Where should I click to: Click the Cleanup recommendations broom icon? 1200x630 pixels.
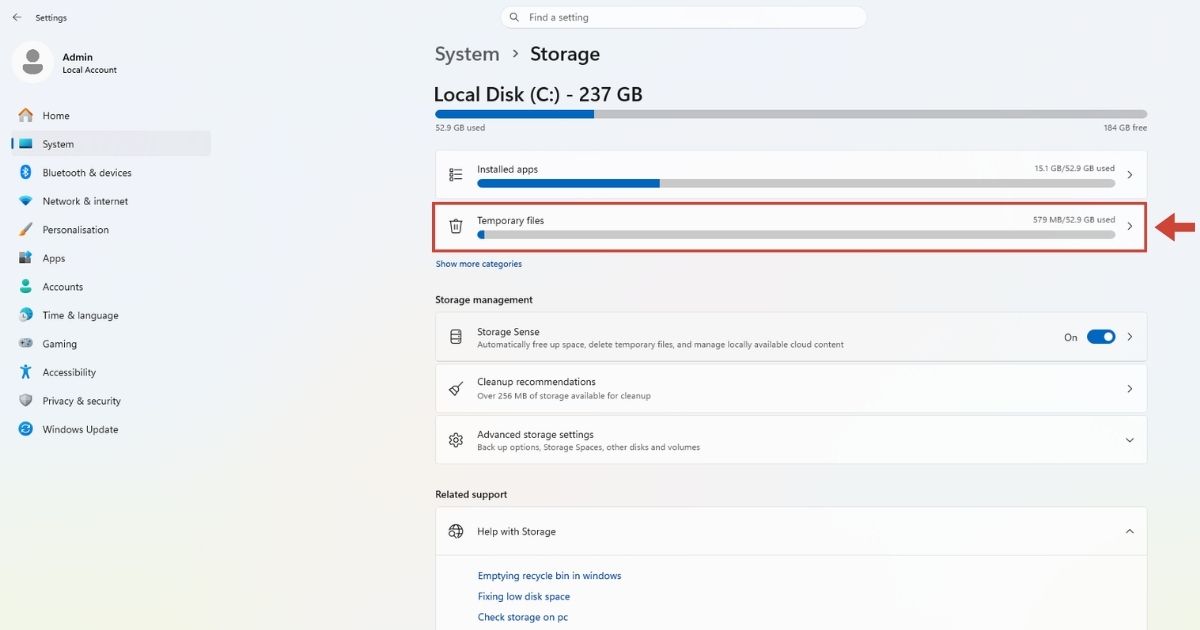456,388
